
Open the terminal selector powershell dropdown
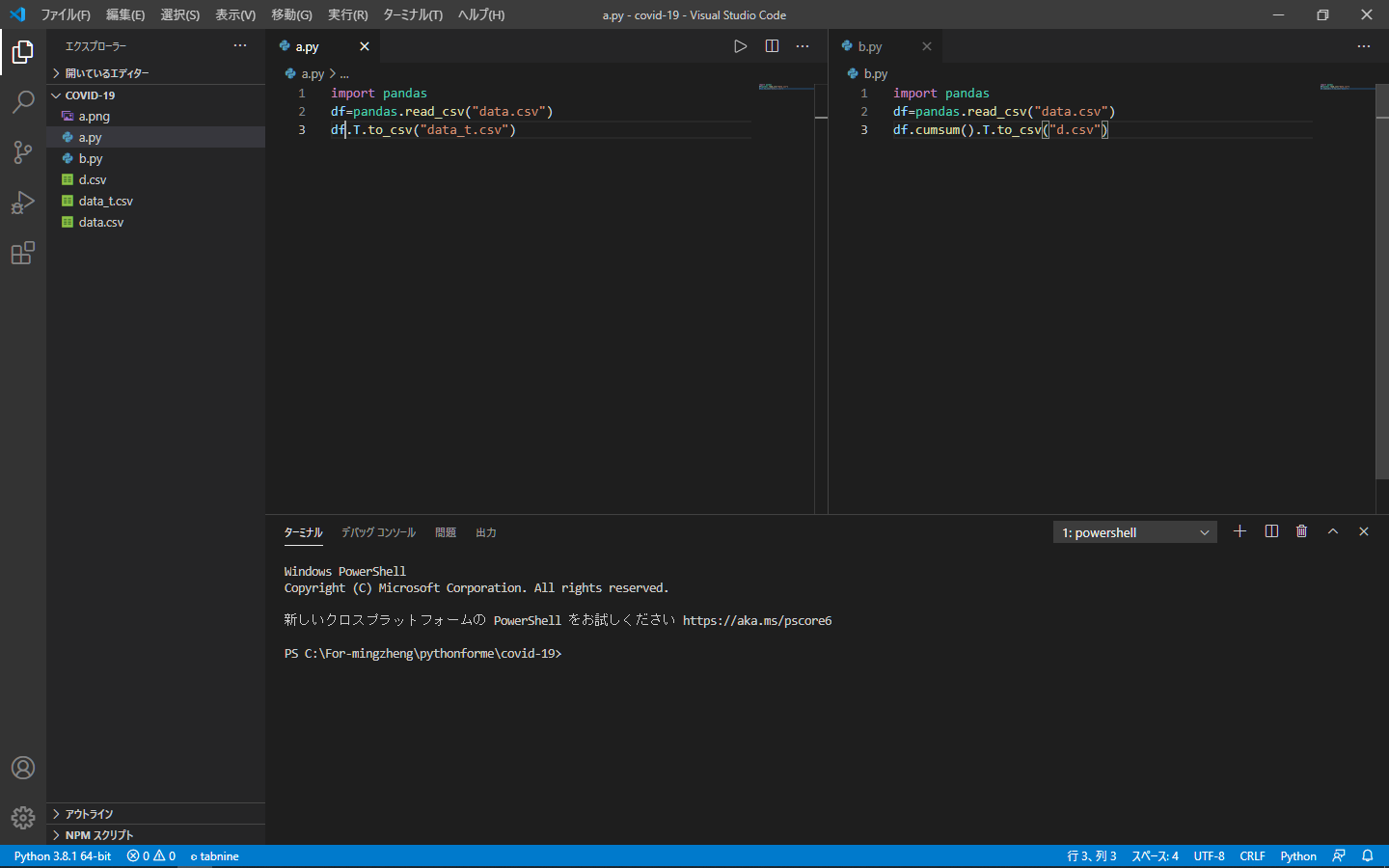1135,532
